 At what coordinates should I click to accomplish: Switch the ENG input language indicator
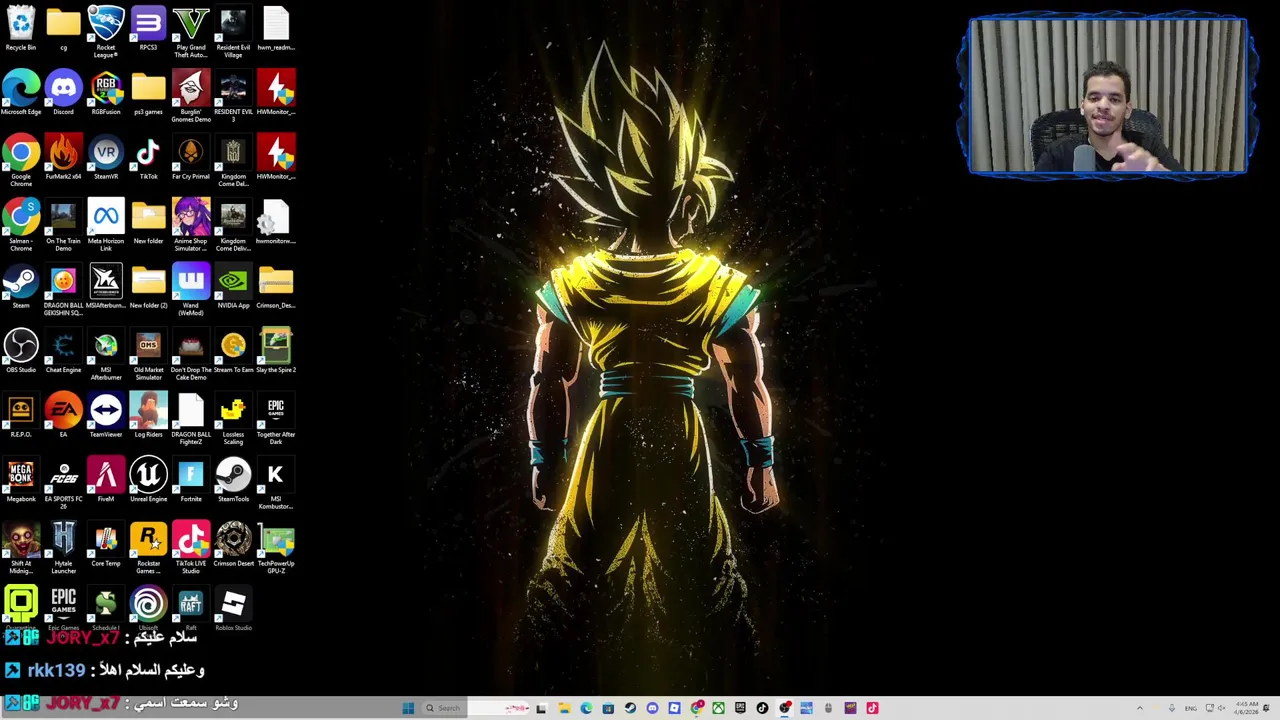(1191, 708)
